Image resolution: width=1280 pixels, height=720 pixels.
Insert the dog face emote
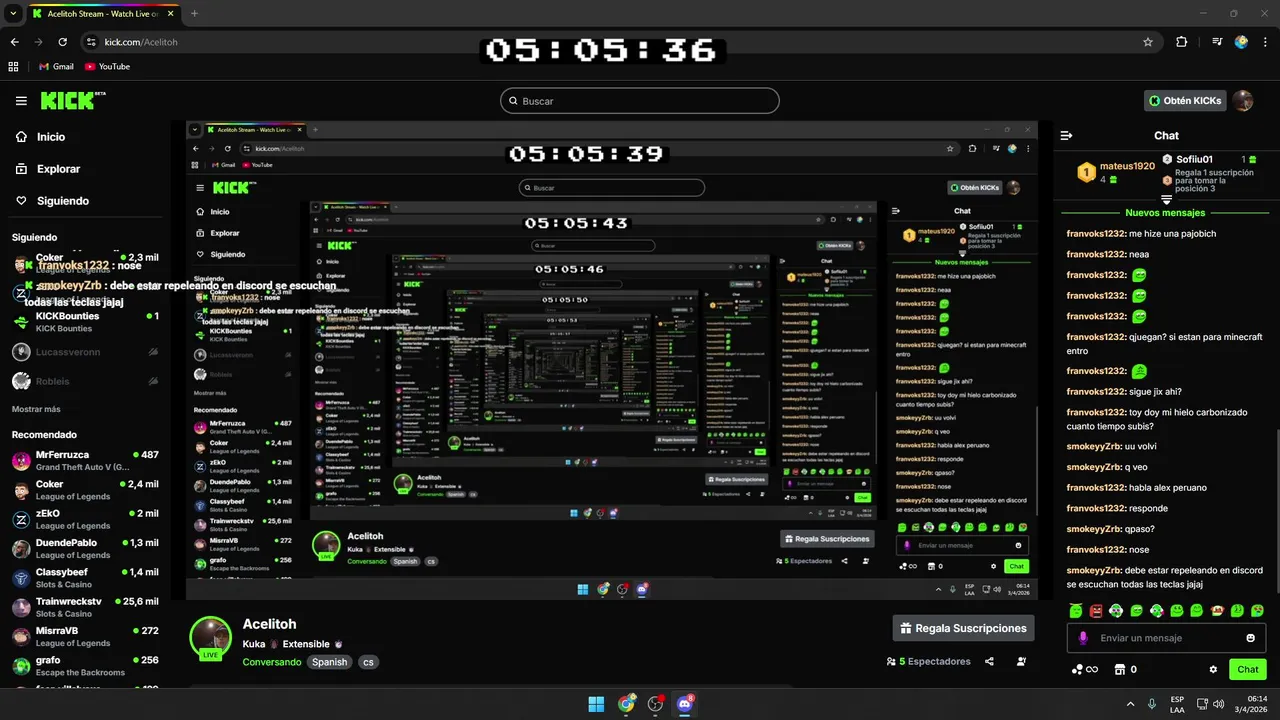pos(1116,610)
